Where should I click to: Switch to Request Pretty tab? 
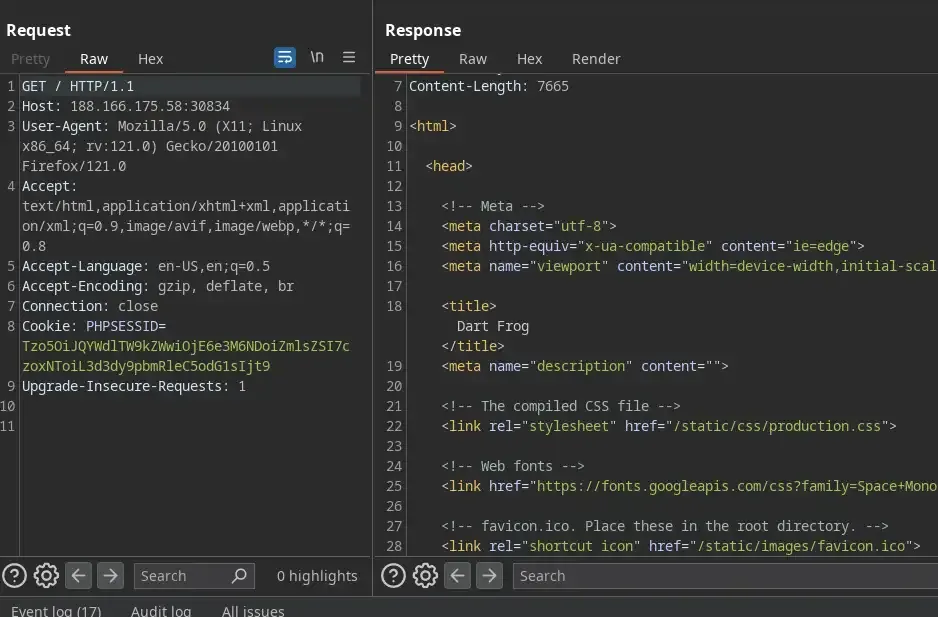30,59
